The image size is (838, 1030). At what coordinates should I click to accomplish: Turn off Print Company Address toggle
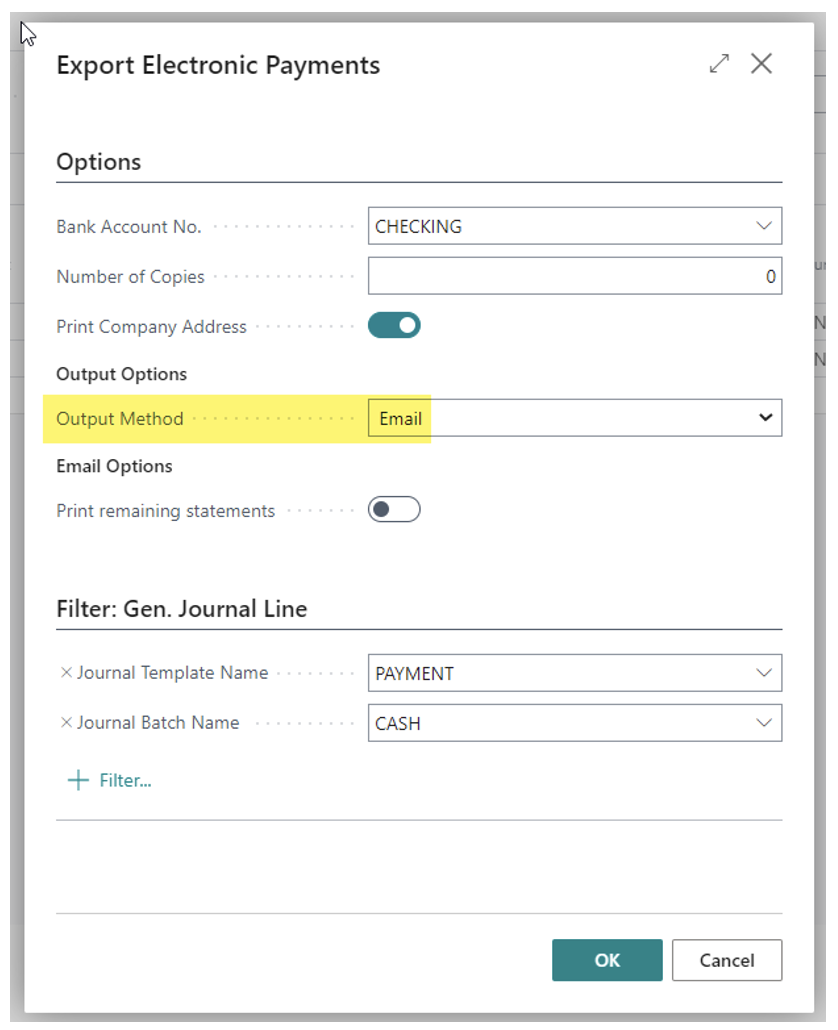394,326
